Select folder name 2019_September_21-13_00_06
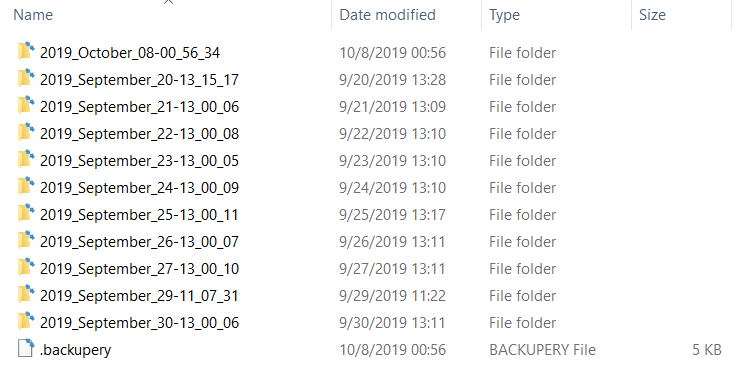The width and height of the screenshot is (738, 366). [139, 107]
